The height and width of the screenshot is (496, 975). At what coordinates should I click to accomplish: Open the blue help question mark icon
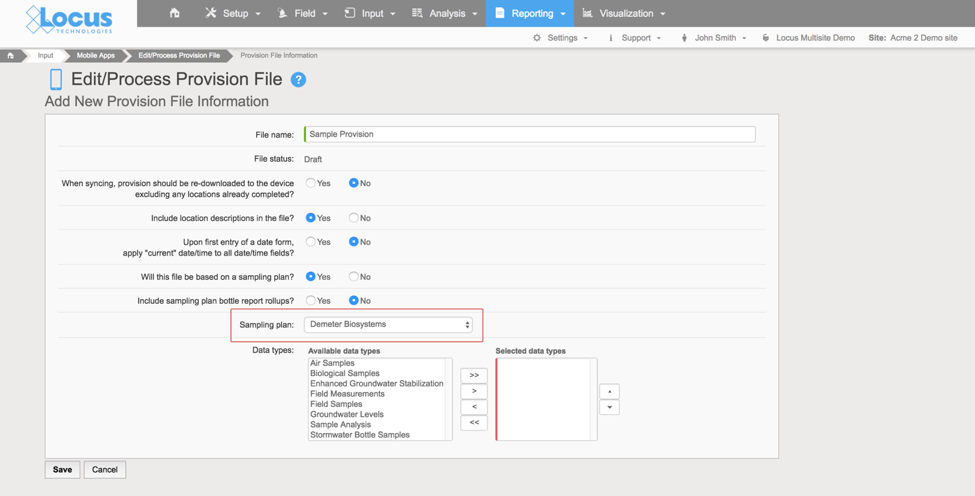(298, 80)
